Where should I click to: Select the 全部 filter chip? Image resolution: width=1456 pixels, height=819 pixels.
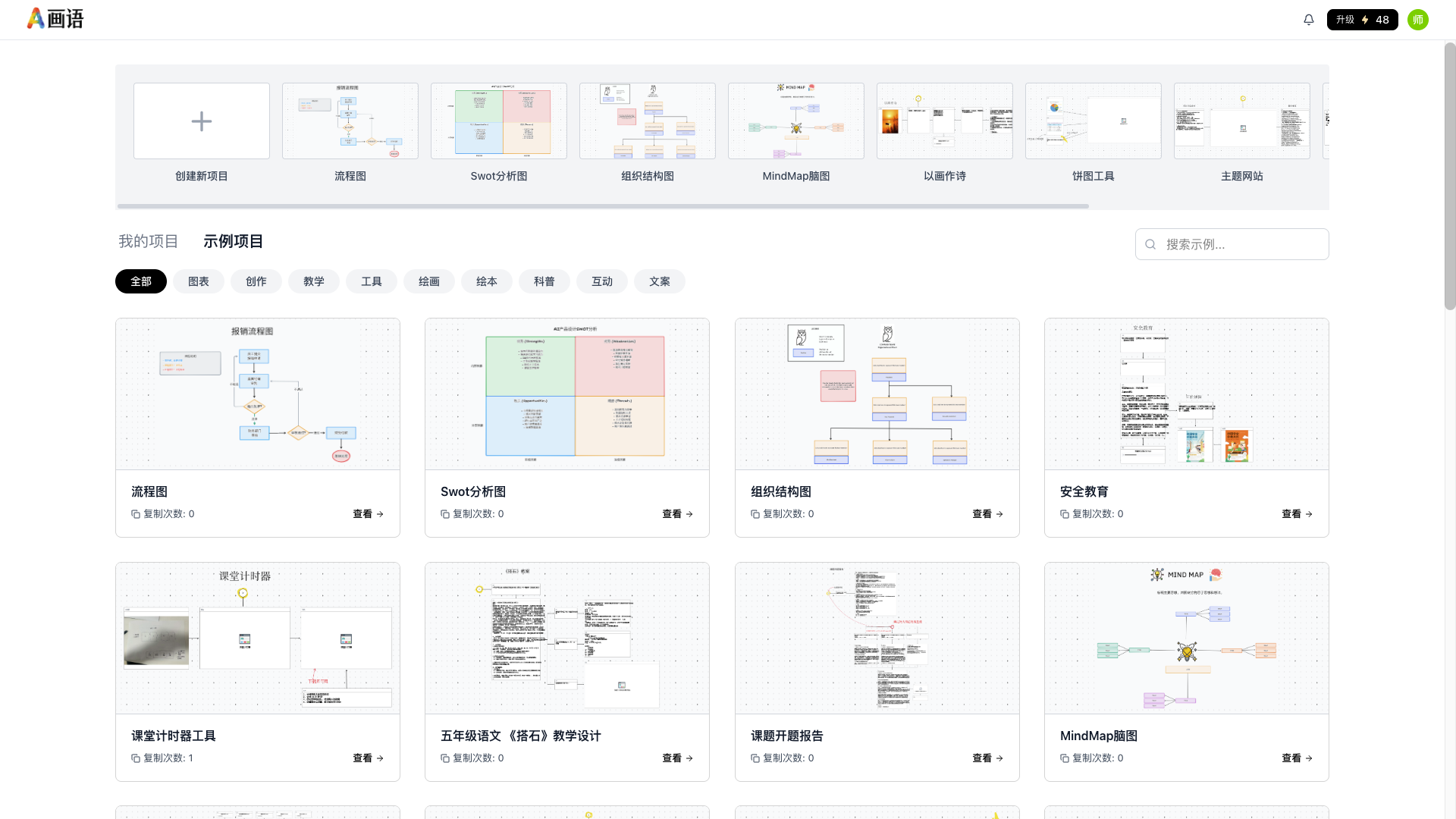click(x=141, y=281)
